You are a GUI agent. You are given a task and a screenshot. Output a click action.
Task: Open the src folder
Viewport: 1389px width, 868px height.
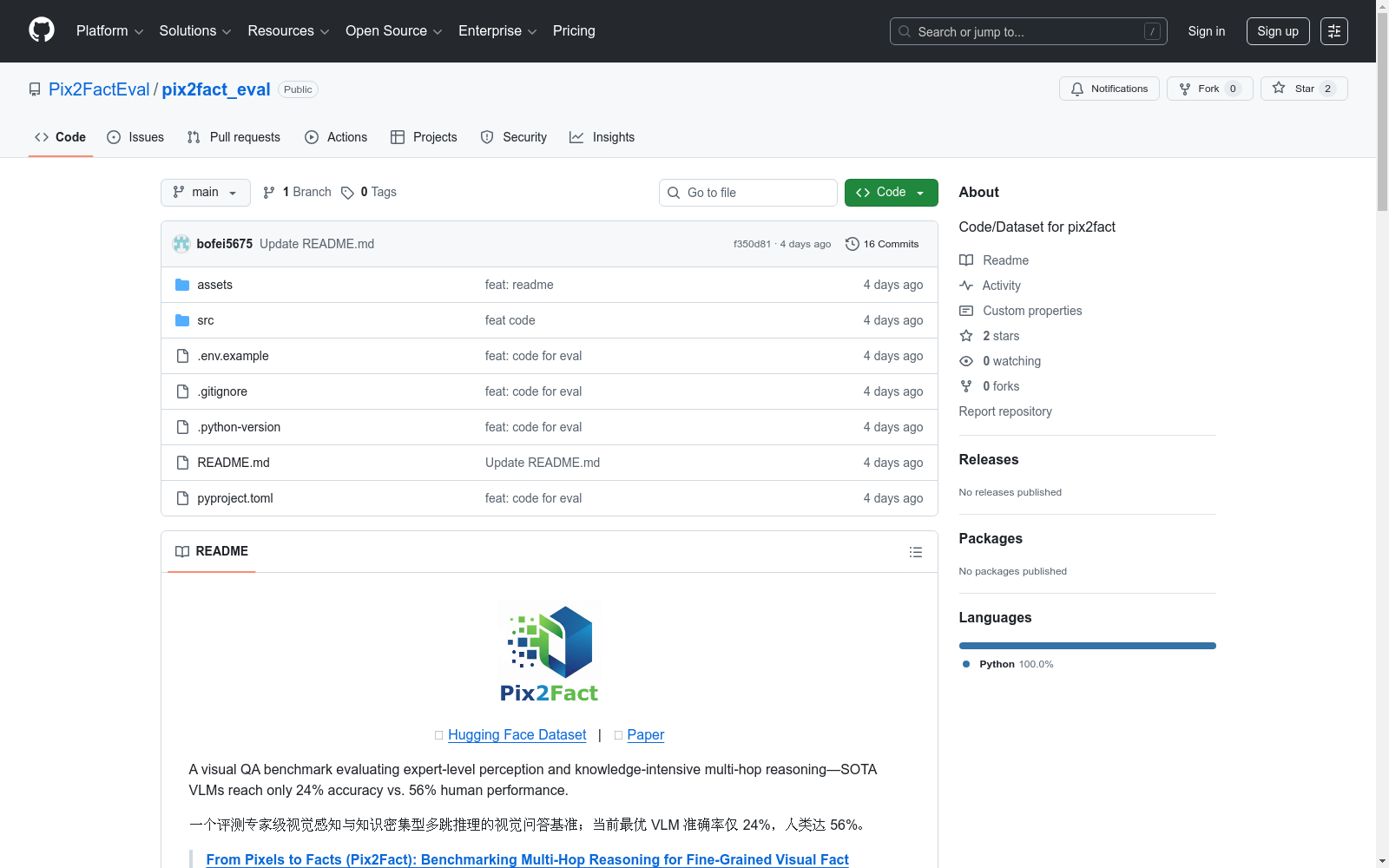[206, 320]
